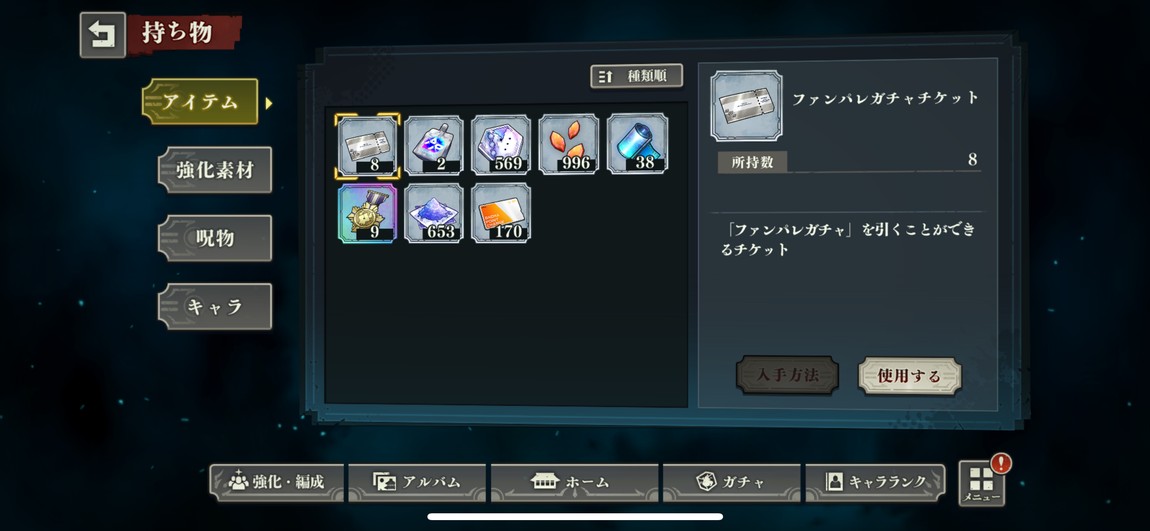Switch to the キャラ tab
Viewport: 1150px width, 531px height.
point(215,307)
